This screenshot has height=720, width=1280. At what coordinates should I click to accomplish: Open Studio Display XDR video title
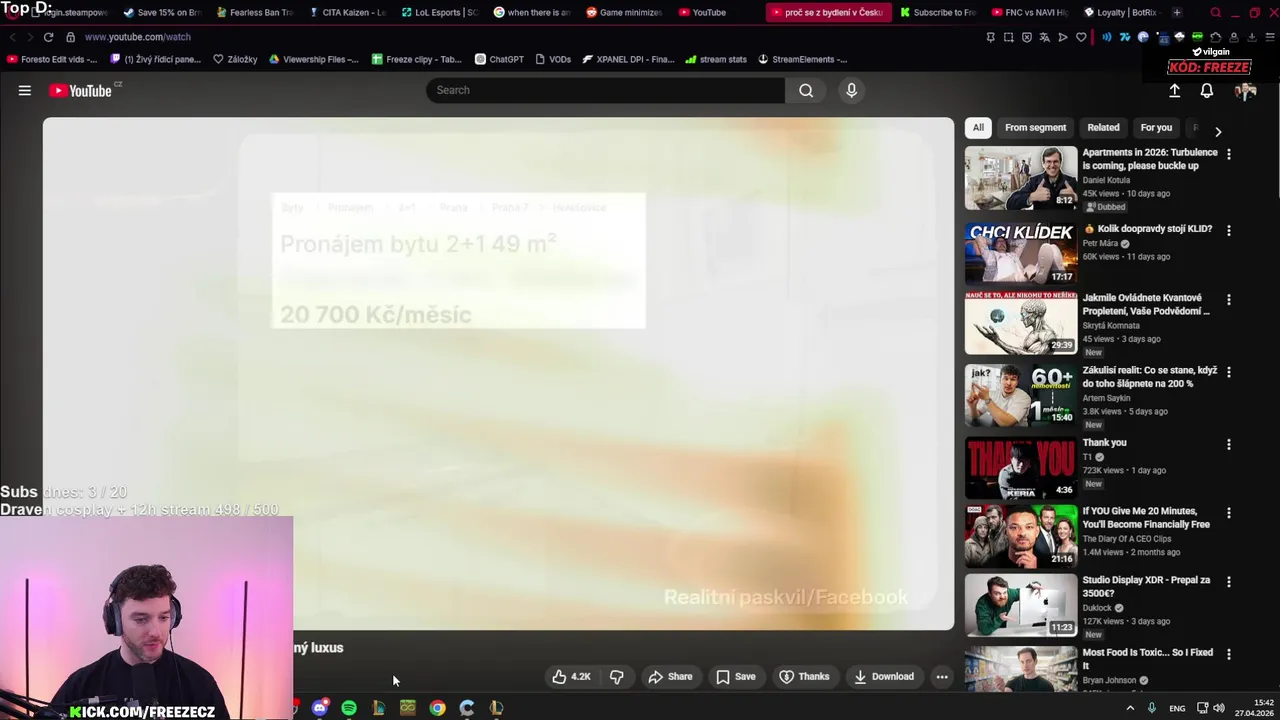[x=1146, y=586]
